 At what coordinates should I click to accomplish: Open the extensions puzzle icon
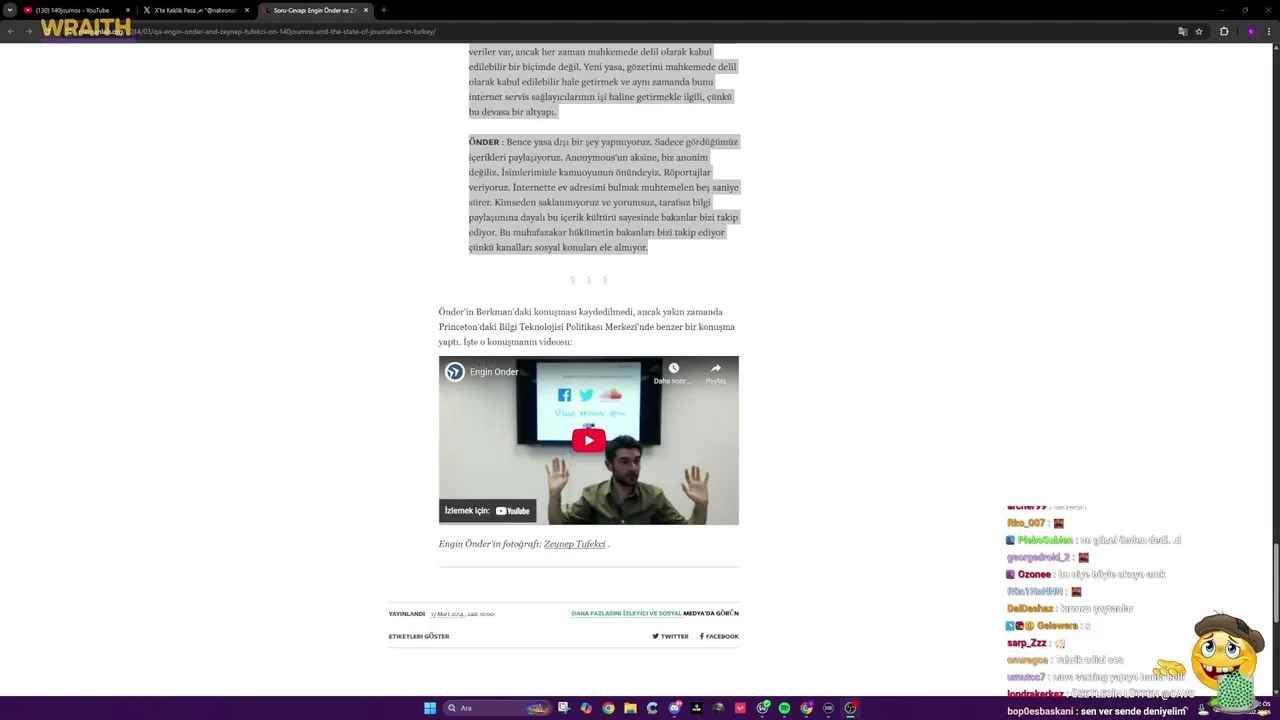[1224, 31]
